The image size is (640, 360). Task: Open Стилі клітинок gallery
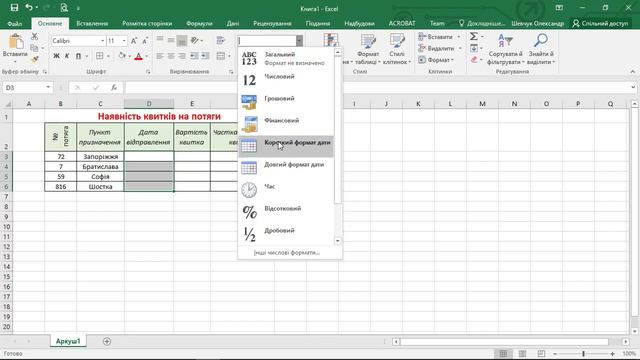point(397,49)
